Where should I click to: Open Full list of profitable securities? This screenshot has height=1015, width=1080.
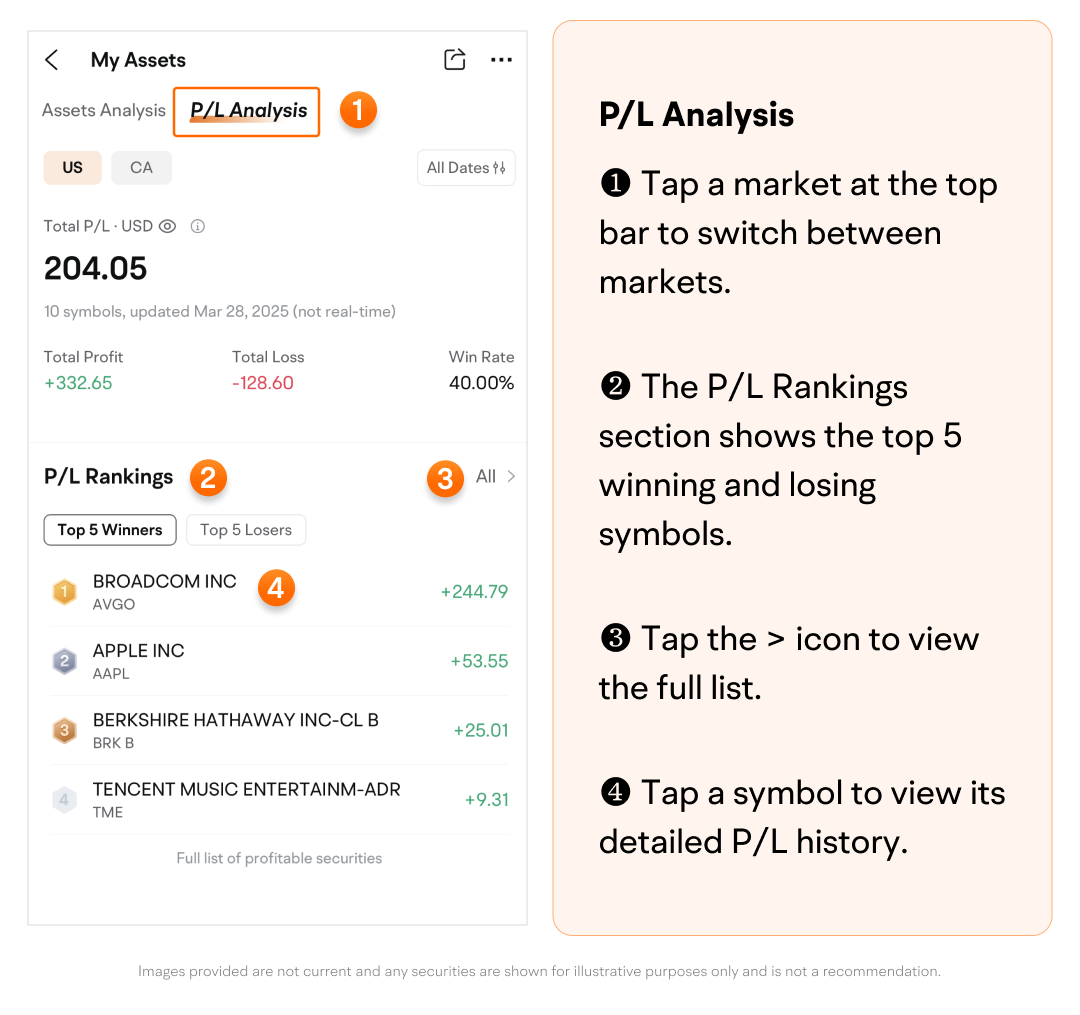point(279,858)
